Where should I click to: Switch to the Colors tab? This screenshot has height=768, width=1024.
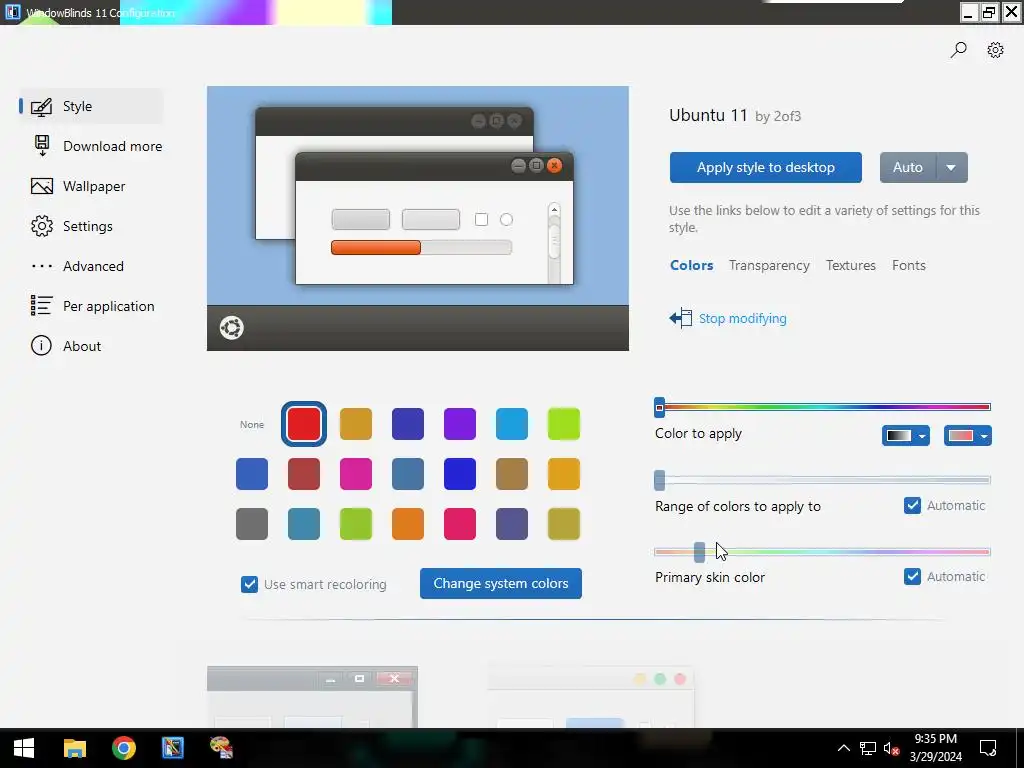click(x=692, y=265)
